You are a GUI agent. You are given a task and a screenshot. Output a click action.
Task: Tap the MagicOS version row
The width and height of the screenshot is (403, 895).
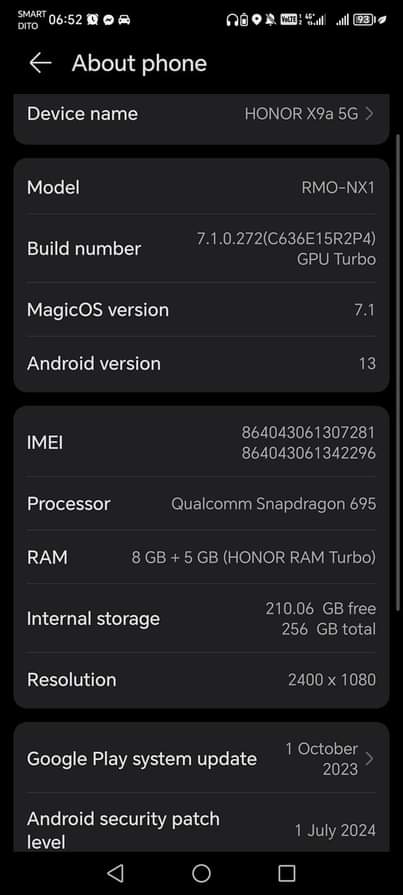[202, 310]
